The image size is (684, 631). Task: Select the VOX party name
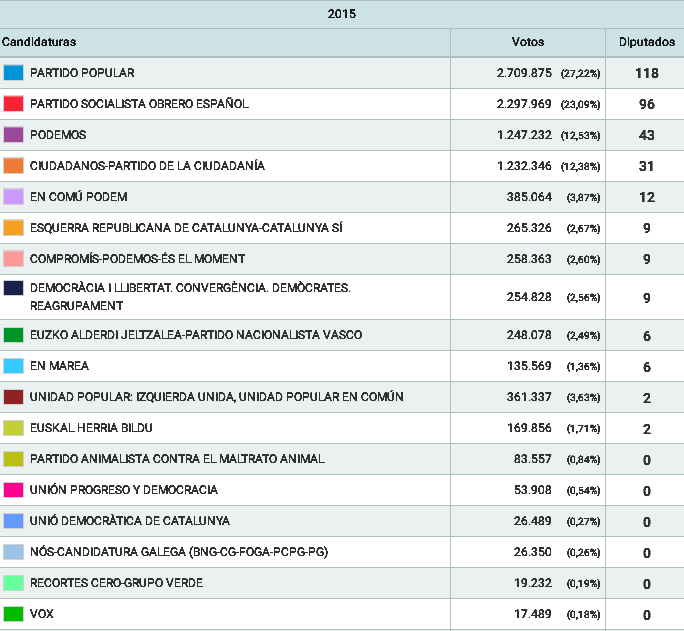click(41, 614)
